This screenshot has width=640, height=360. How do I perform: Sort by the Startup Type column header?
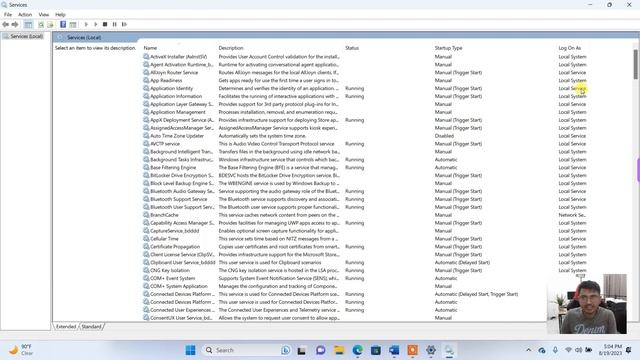(448, 48)
